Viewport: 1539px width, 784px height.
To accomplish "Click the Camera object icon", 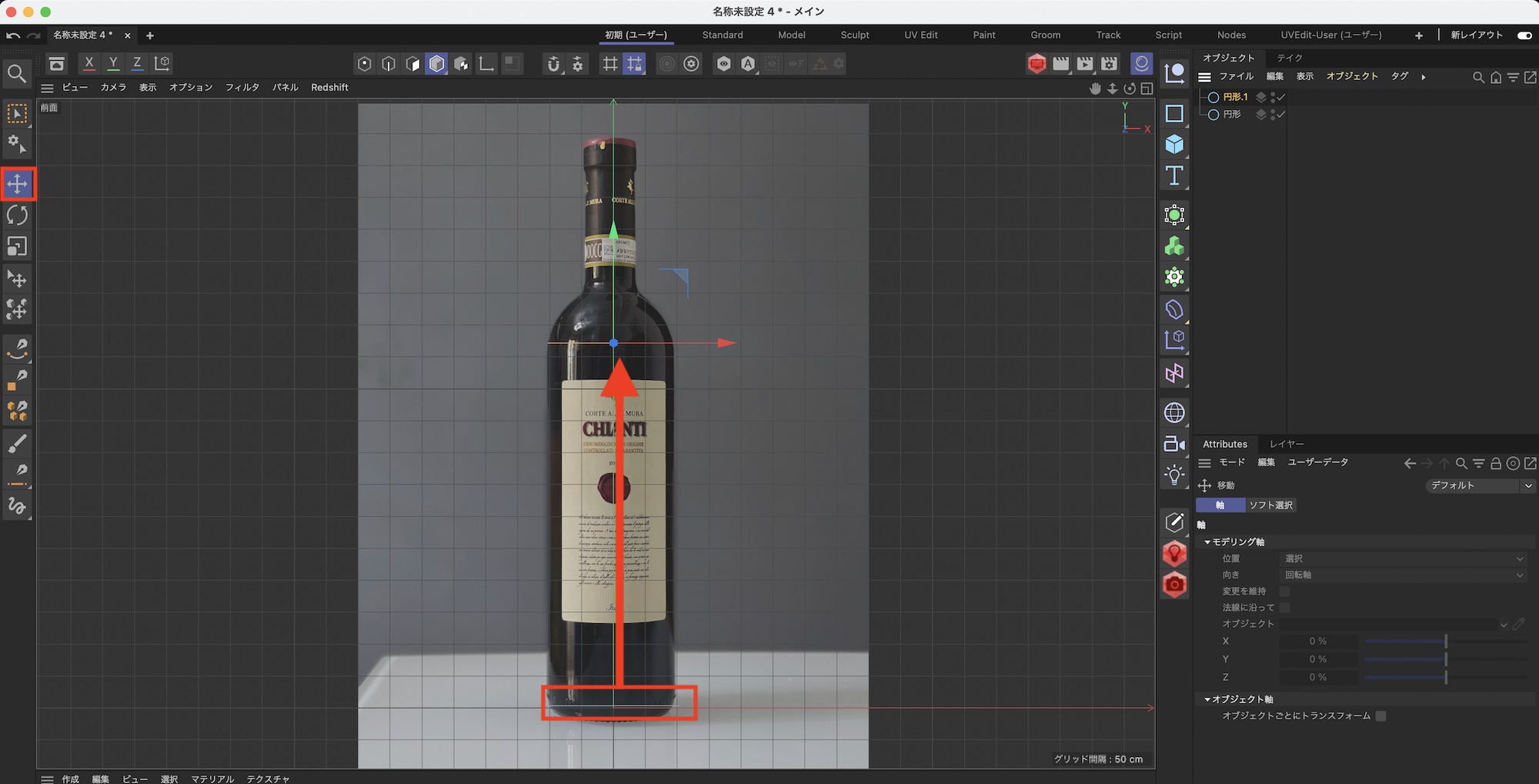I will pos(1174,444).
